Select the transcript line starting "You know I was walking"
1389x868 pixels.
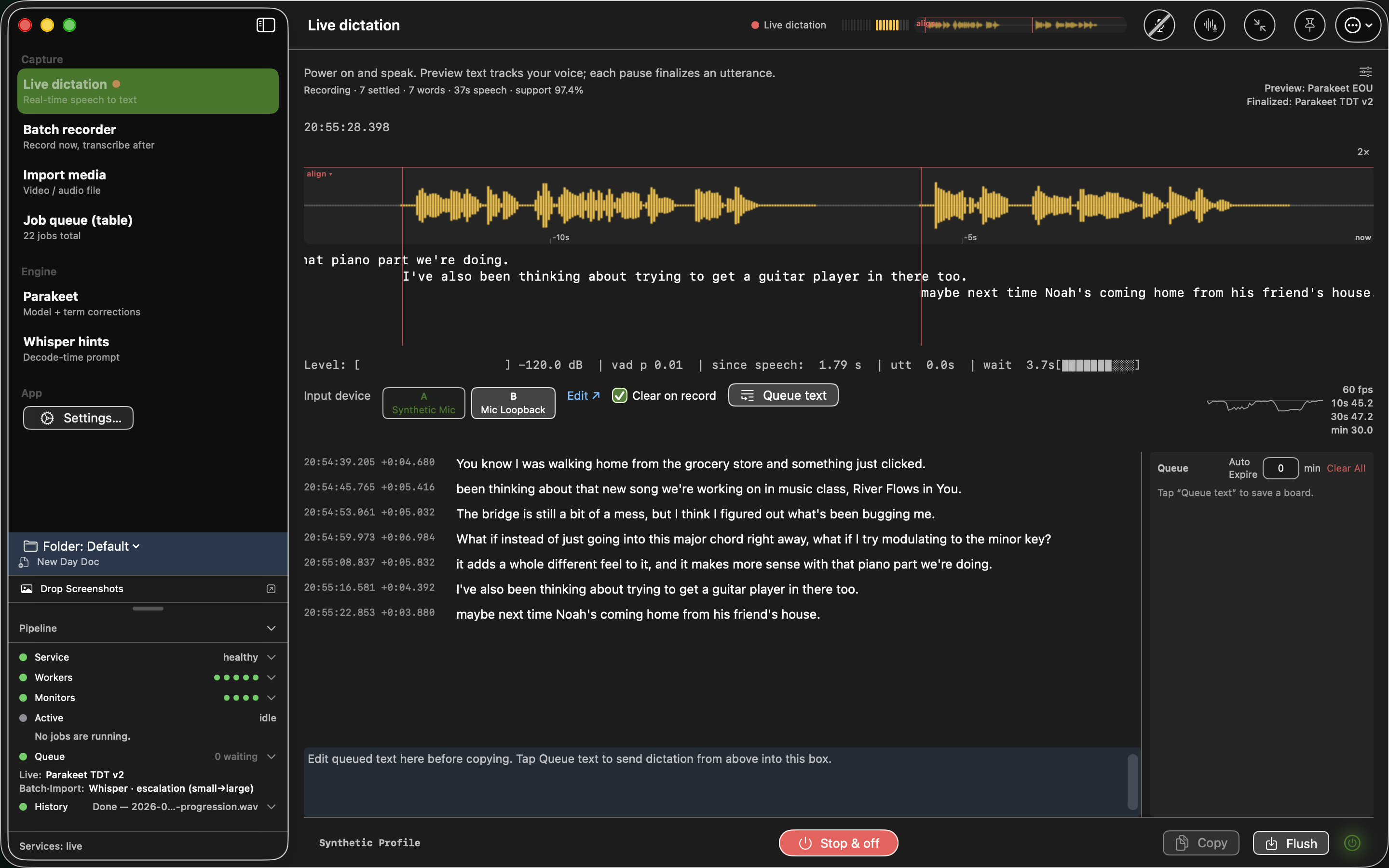click(691, 464)
